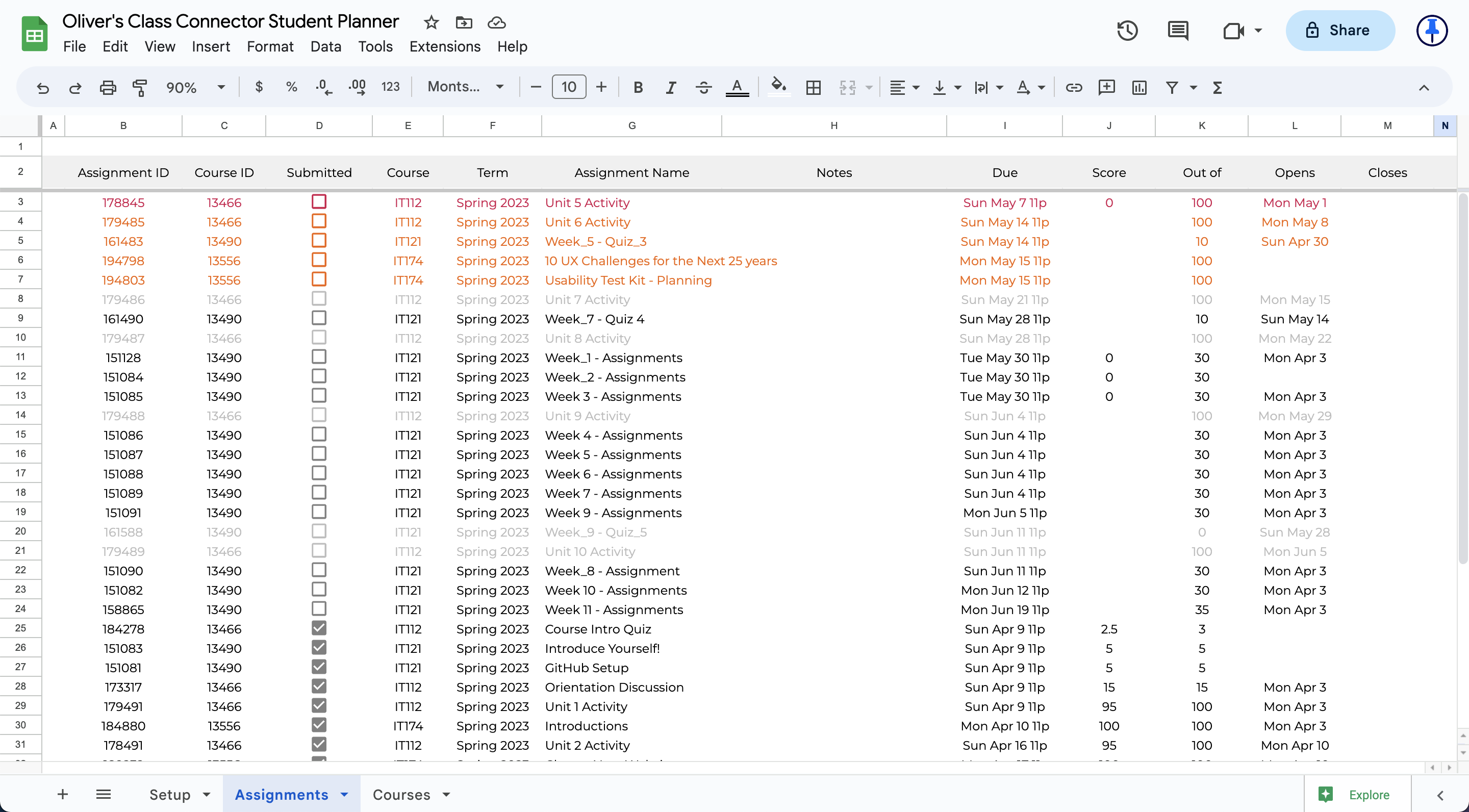Expand horizontal align options
Viewport: 1469px width, 812px height.
pyautogui.click(x=916, y=88)
